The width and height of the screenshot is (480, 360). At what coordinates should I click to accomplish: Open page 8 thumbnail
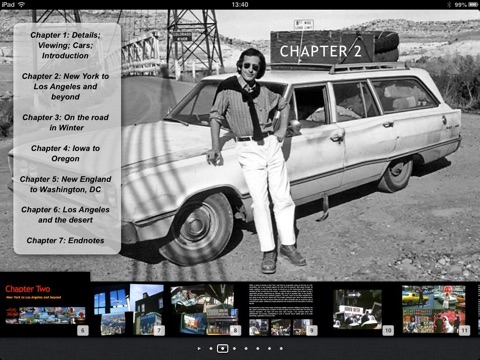(205, 309)
